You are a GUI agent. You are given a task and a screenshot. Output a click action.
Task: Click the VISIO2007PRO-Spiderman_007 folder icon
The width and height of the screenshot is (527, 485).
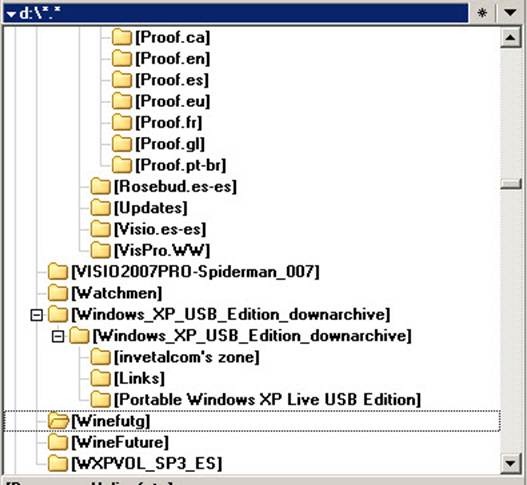[57, 272]
